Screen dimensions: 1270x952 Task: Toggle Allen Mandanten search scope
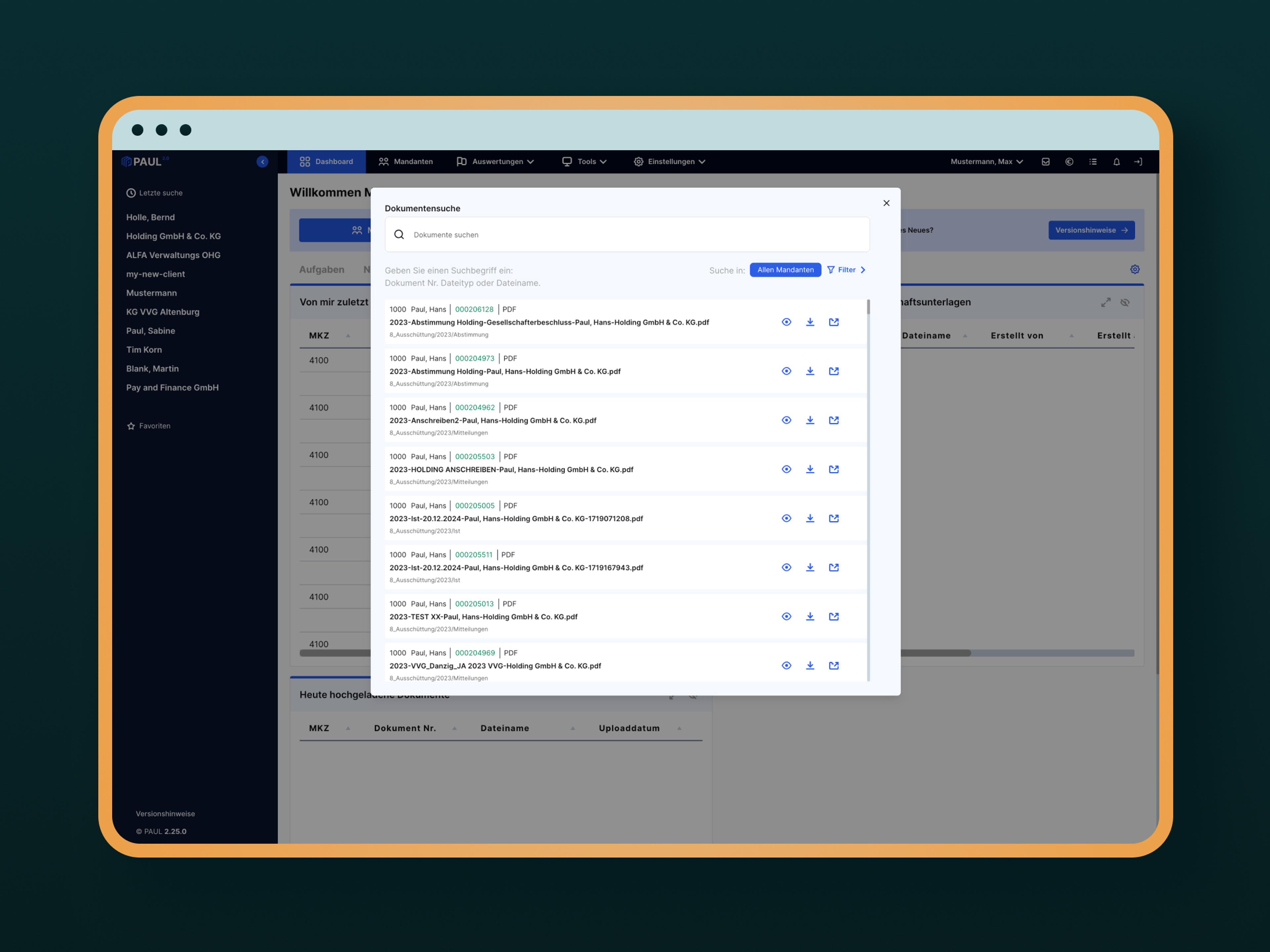(785, 270)
